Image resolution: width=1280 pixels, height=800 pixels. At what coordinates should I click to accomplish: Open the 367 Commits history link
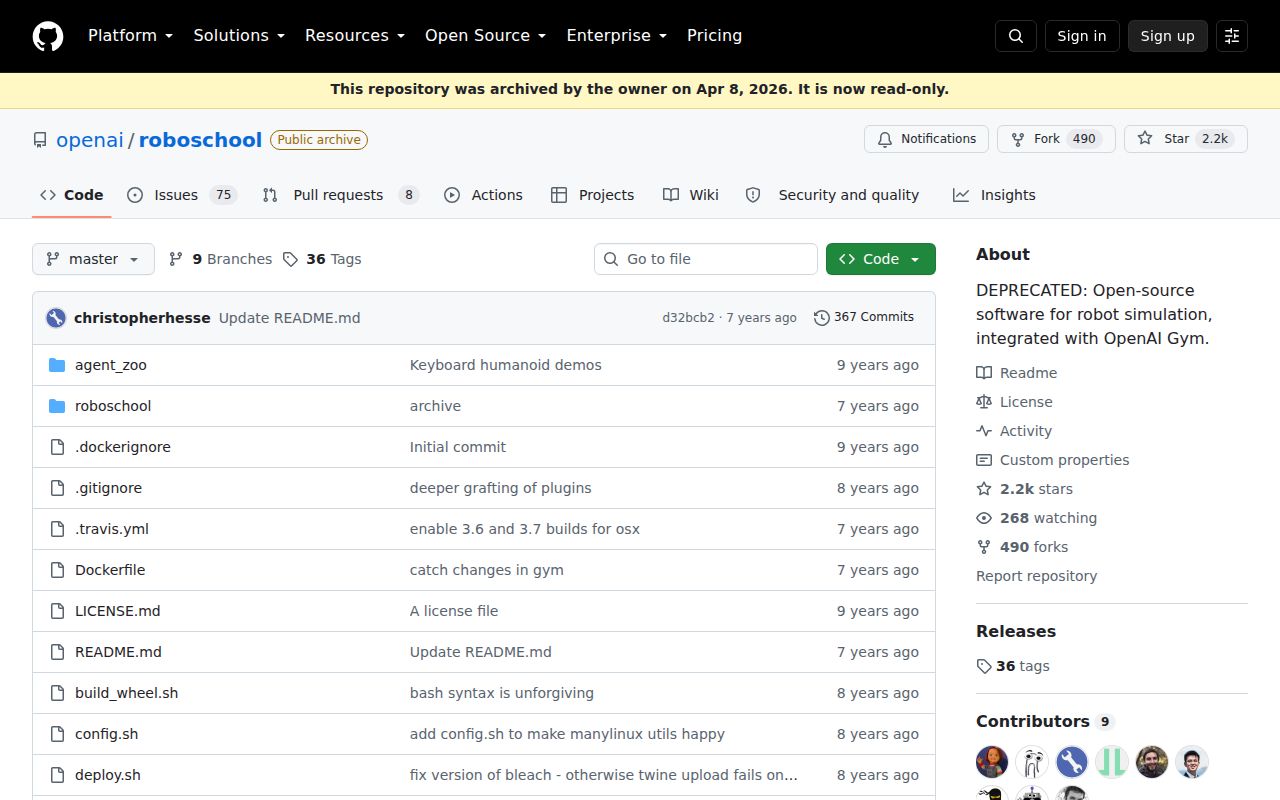pos(864,317)
